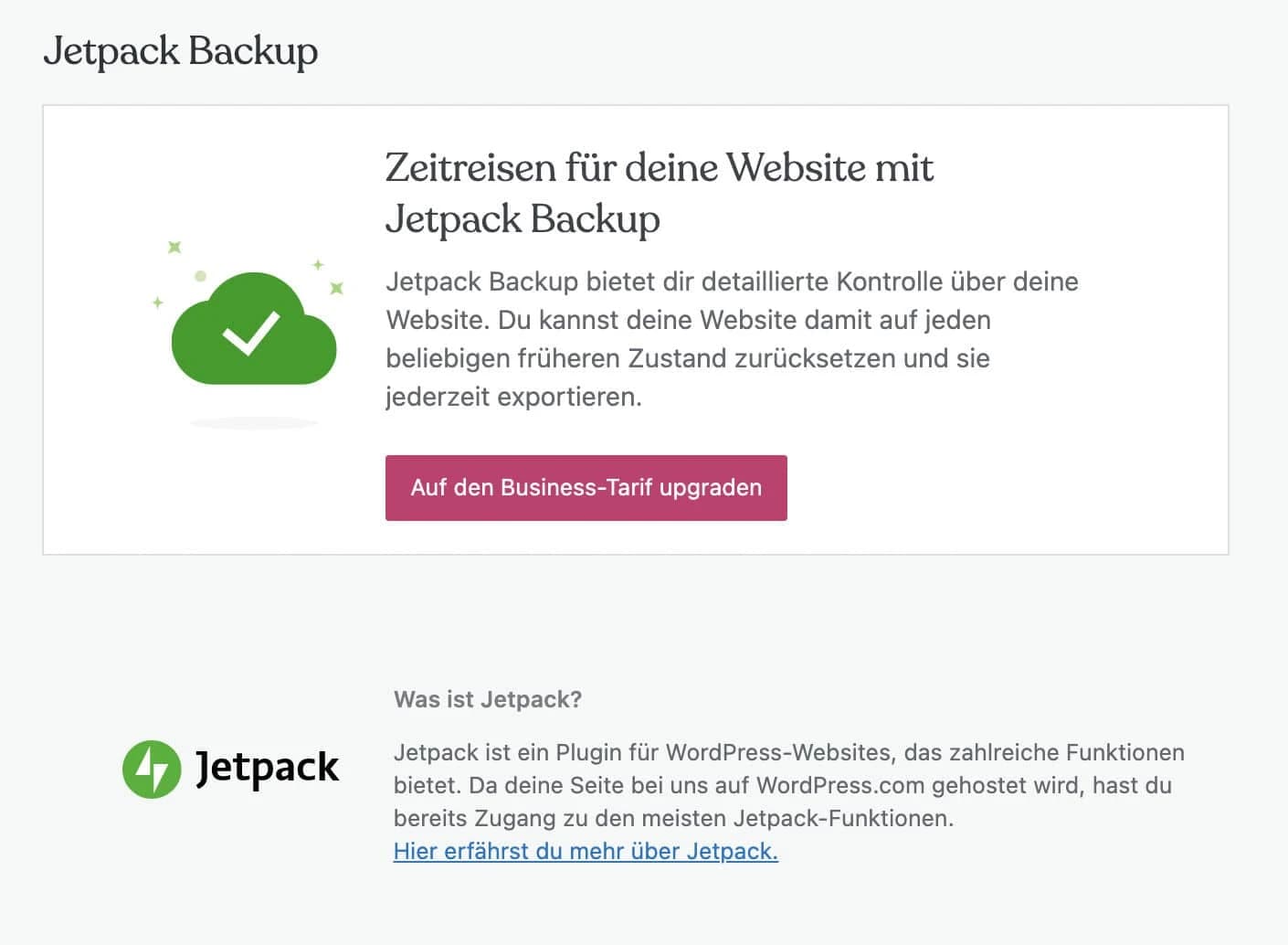Click the phrase WordPress.com in the description
Viewport: 1288px width, 945px height.
pos(841,785)
